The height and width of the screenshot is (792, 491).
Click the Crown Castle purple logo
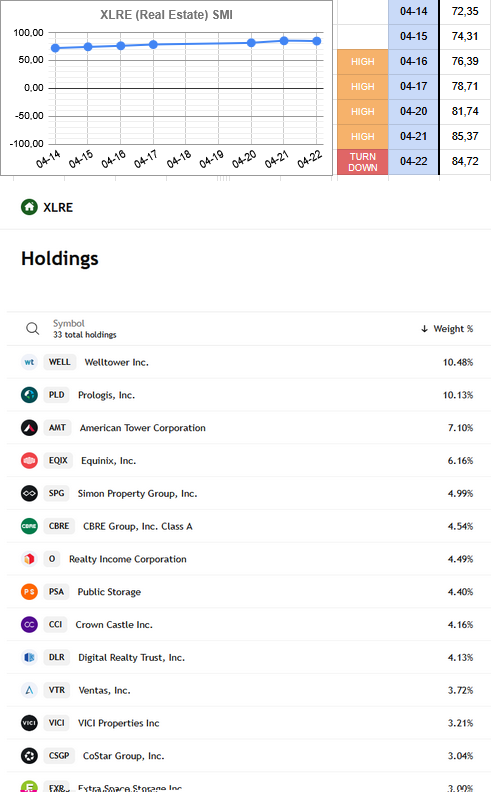pos(29,624)
